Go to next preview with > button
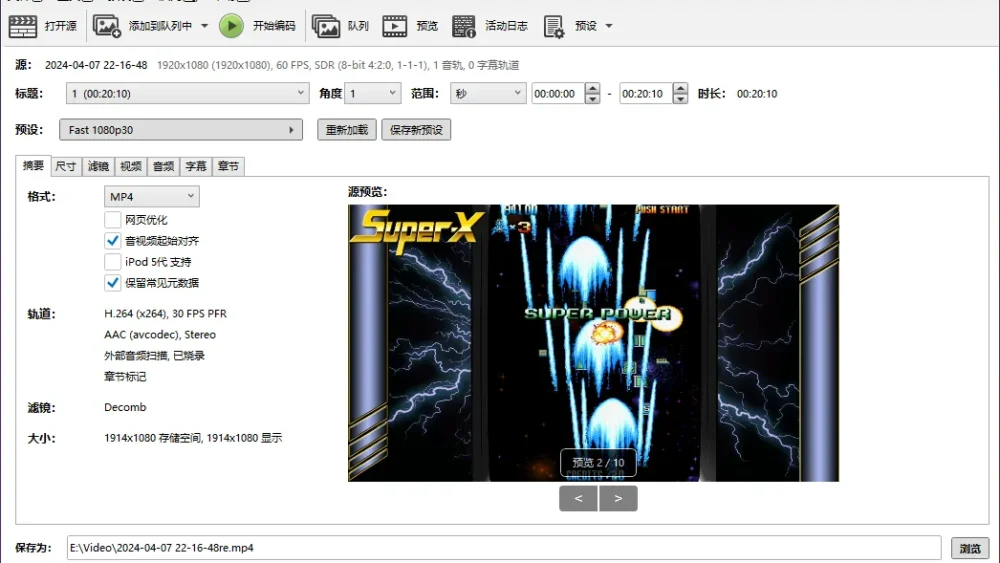Screen dimensions: 1000x563 (618, 499)
